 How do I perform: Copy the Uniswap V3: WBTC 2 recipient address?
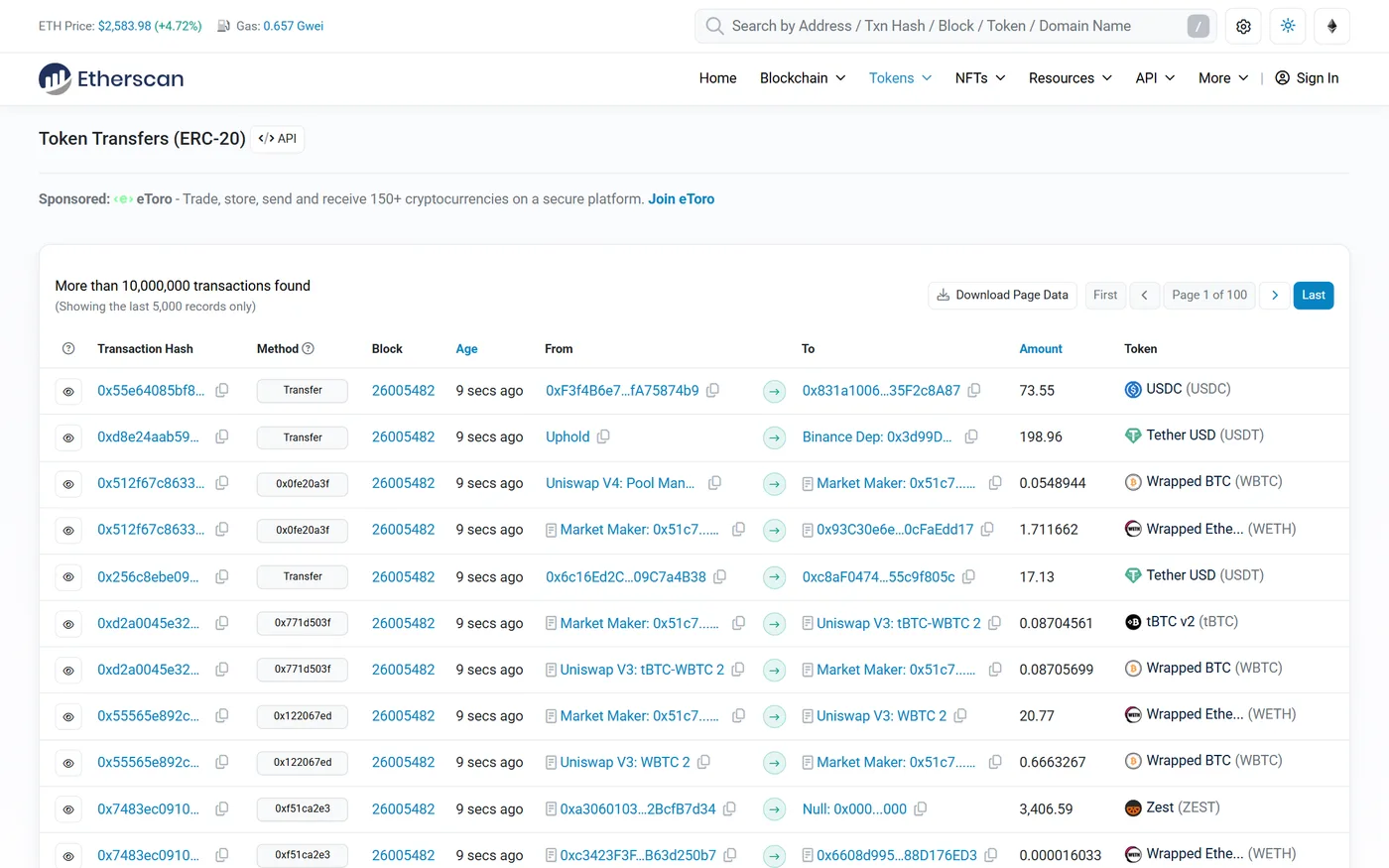tap(960, 715)
